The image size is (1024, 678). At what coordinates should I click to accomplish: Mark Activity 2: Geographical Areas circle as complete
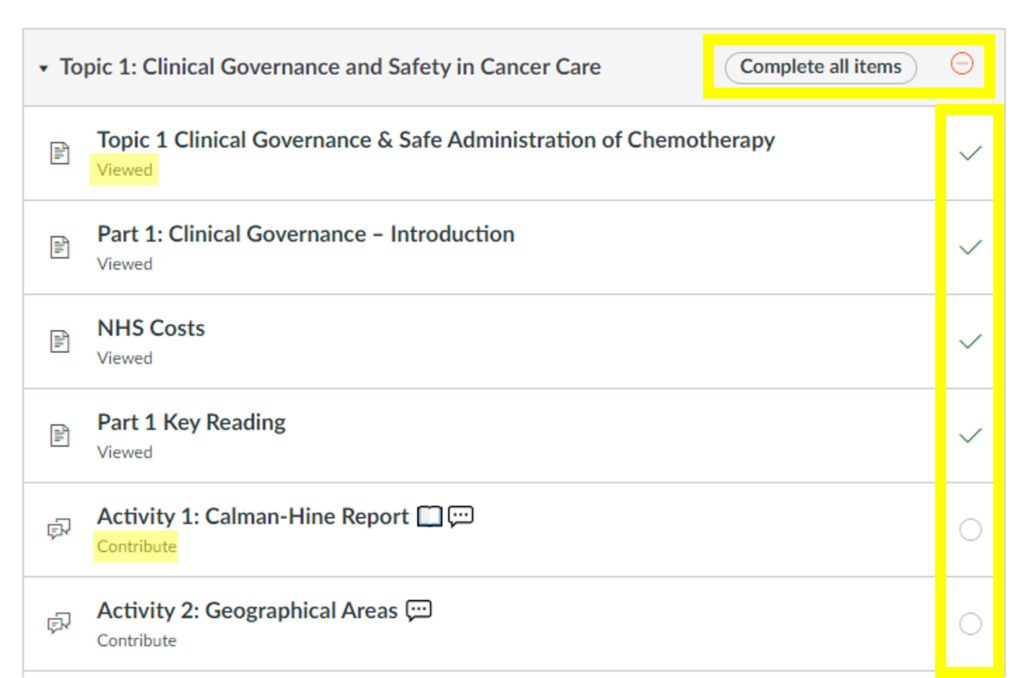pyautogui.click(x=970, y=624)
